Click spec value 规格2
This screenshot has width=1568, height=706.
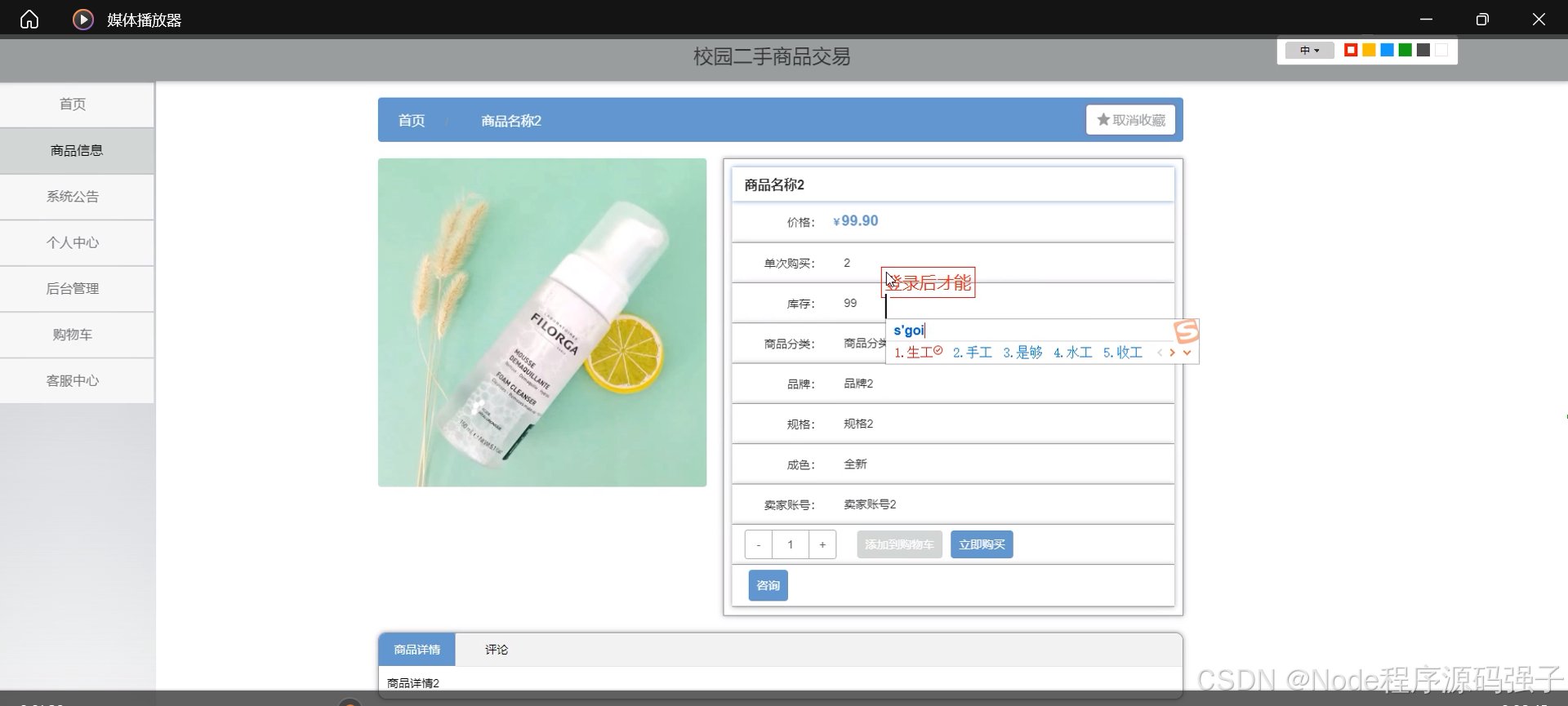(x=858, y=424)
